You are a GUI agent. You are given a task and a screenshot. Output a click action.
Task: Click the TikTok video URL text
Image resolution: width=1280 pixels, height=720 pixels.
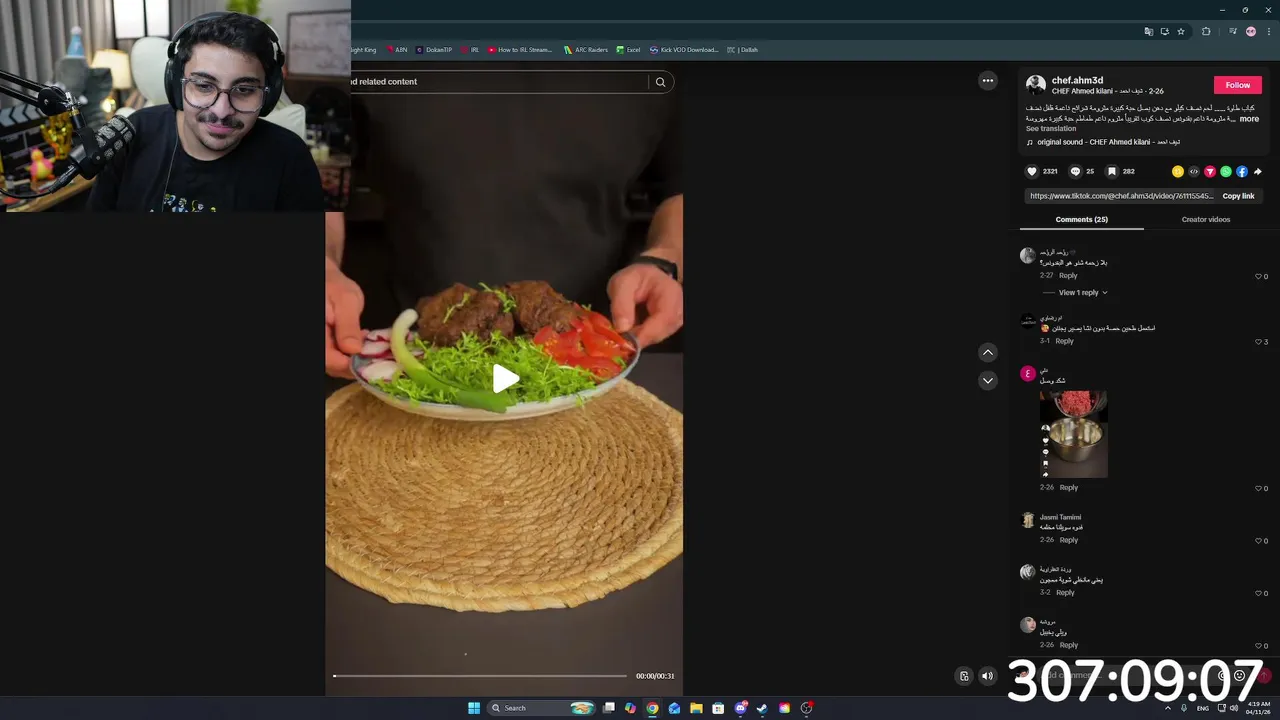coord(1121,196)
